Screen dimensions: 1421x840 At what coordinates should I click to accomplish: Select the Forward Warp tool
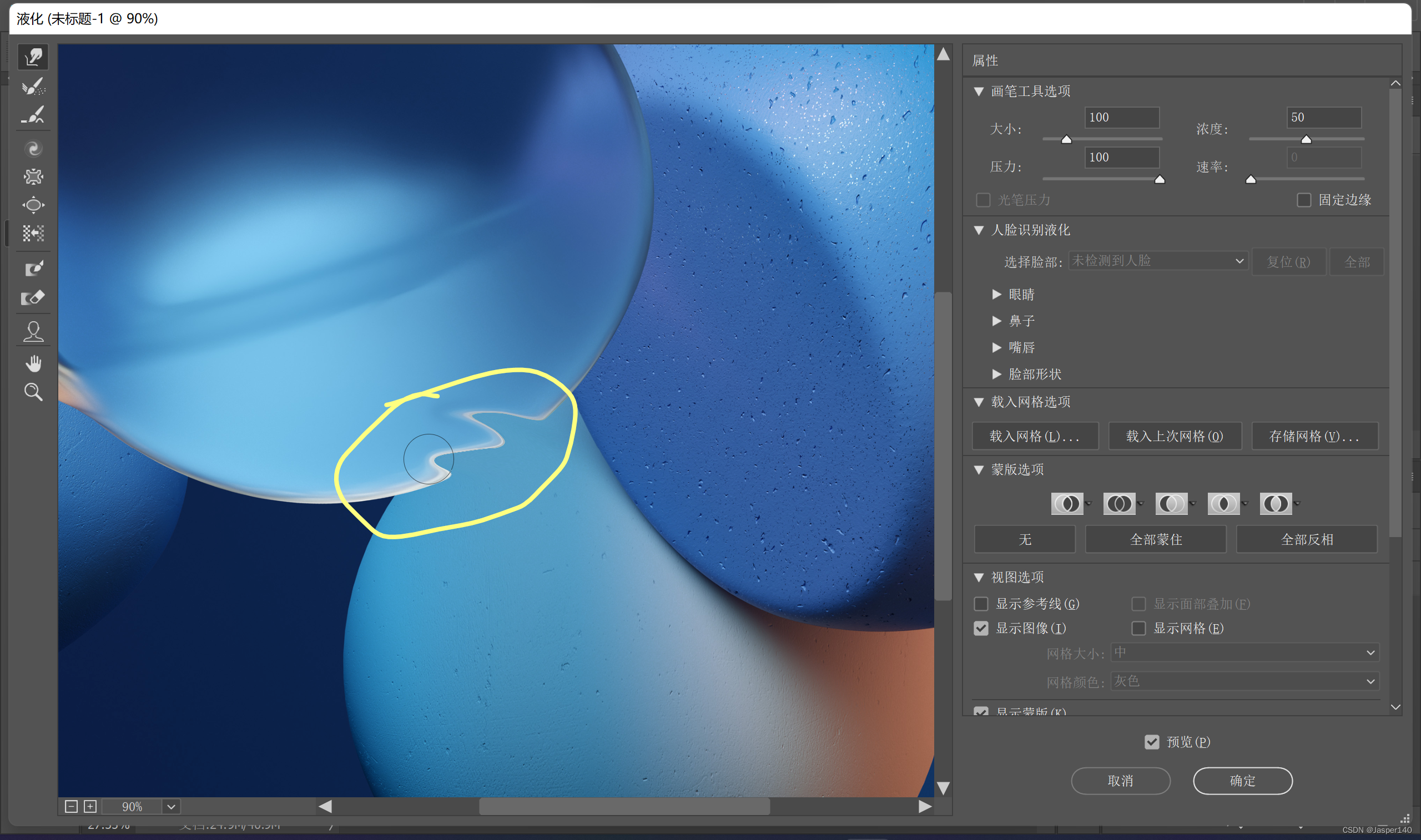[33, 57]
